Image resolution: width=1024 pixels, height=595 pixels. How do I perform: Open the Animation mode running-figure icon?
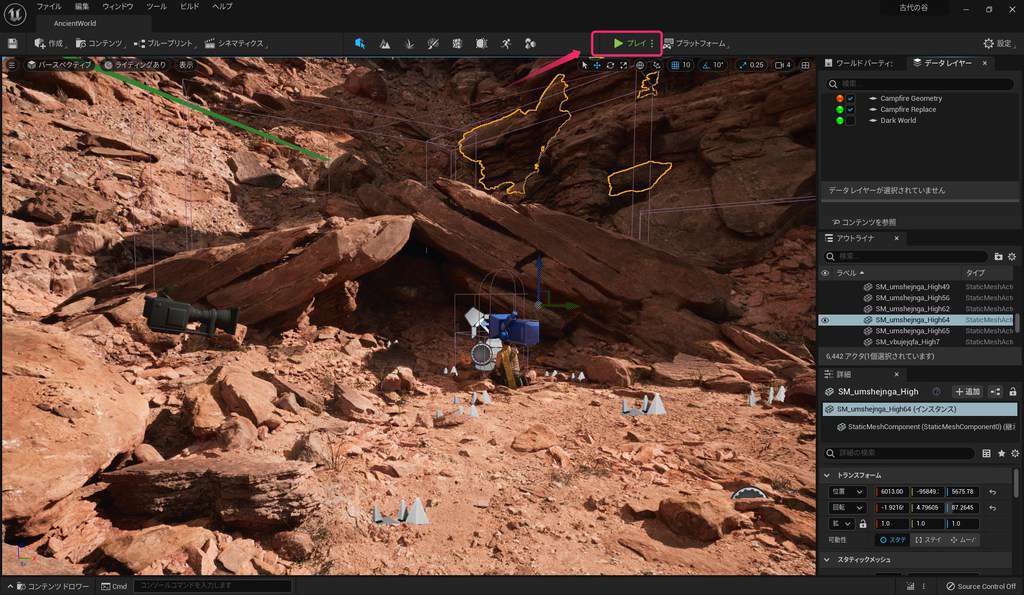[x=506, y=43]
